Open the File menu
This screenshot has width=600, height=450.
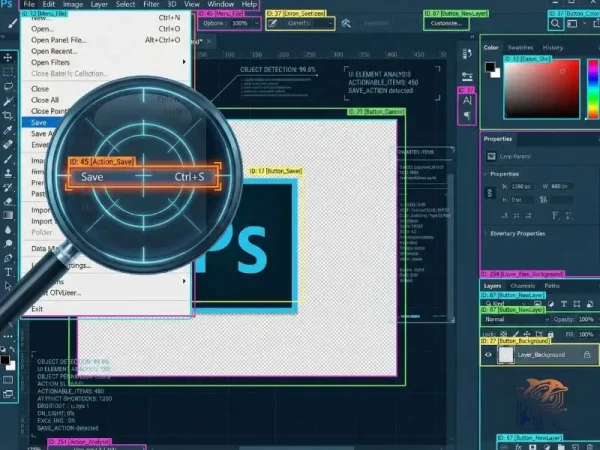(29, 5)
